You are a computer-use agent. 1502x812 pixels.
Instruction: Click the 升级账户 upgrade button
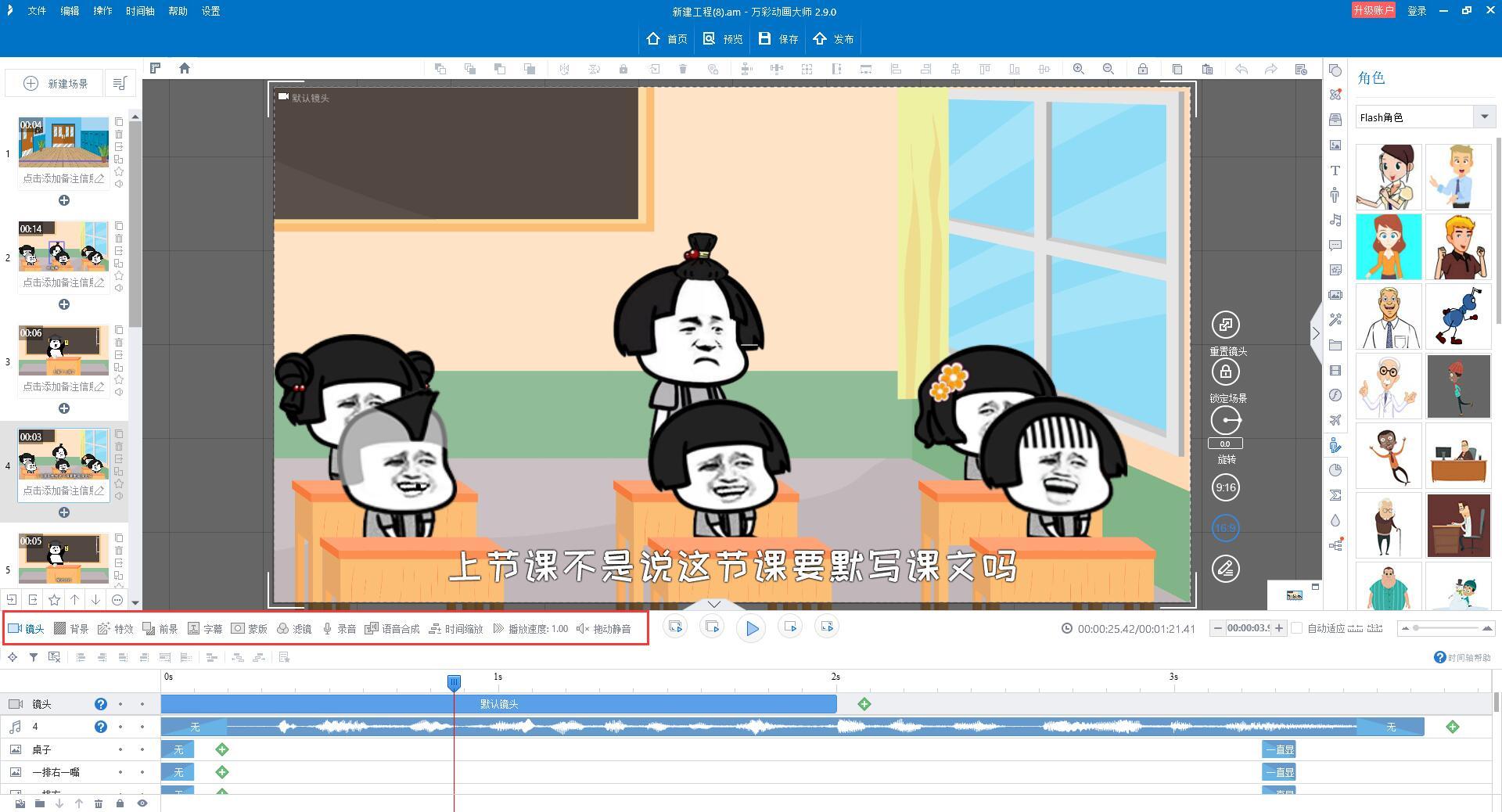click(1374, 10)
